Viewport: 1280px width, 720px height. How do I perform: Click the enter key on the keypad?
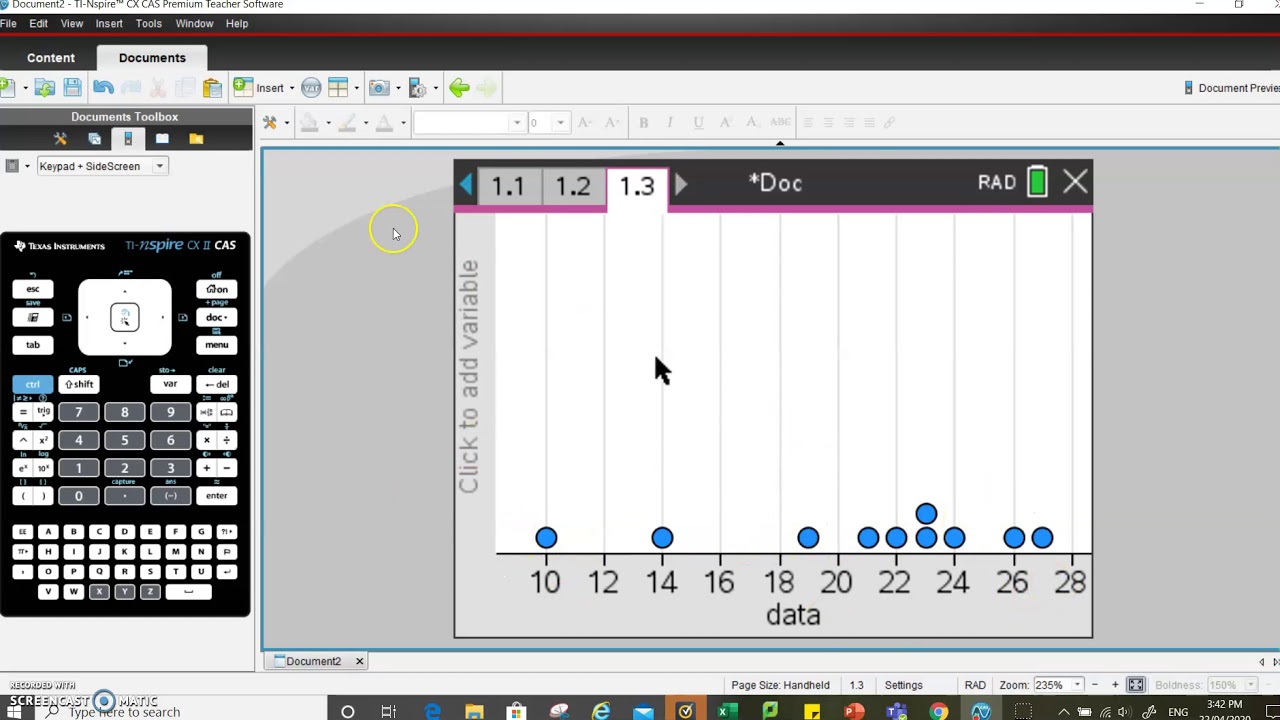[x=216, y=496]
